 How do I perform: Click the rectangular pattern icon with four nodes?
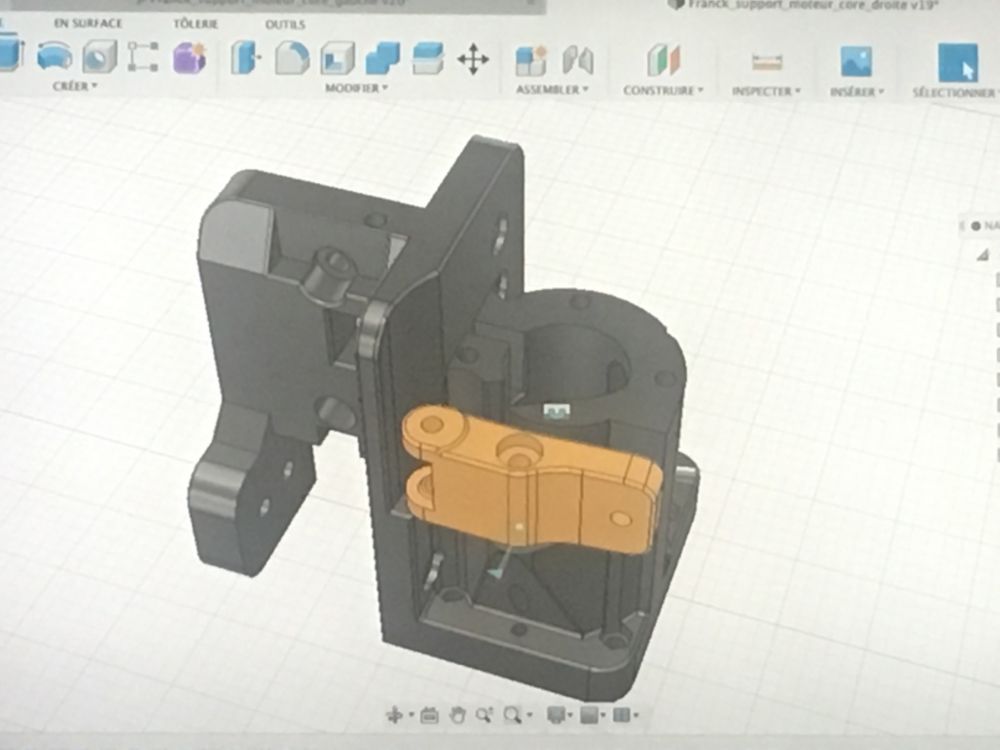[143, 57]
